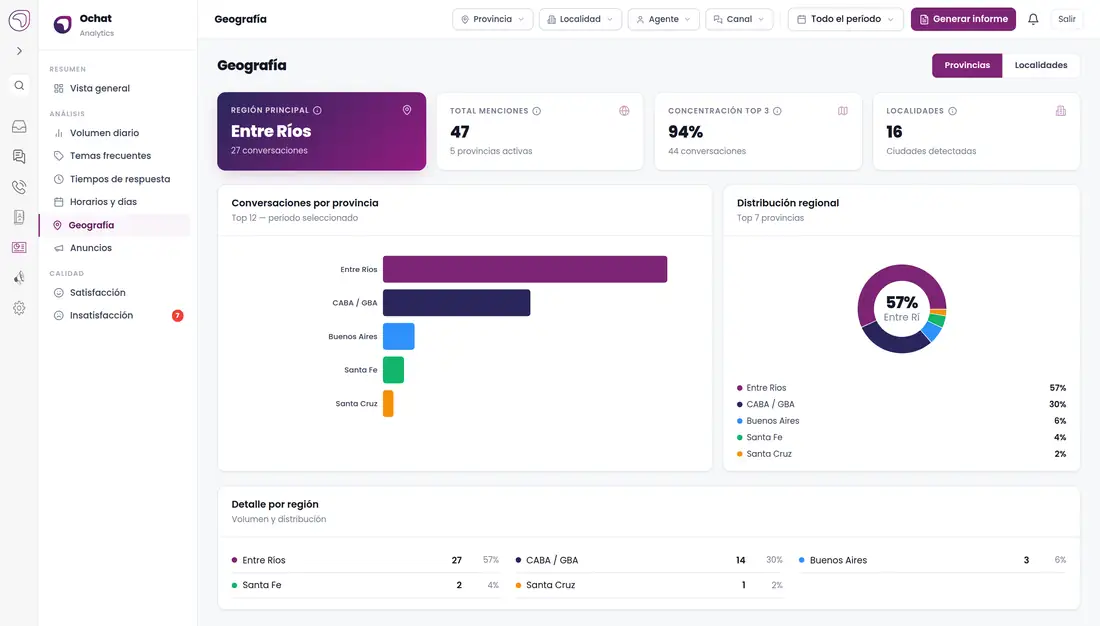Click info icon next to Concentración Top 3
This screenshot has width=1100, height=626.
click(777, 111)
